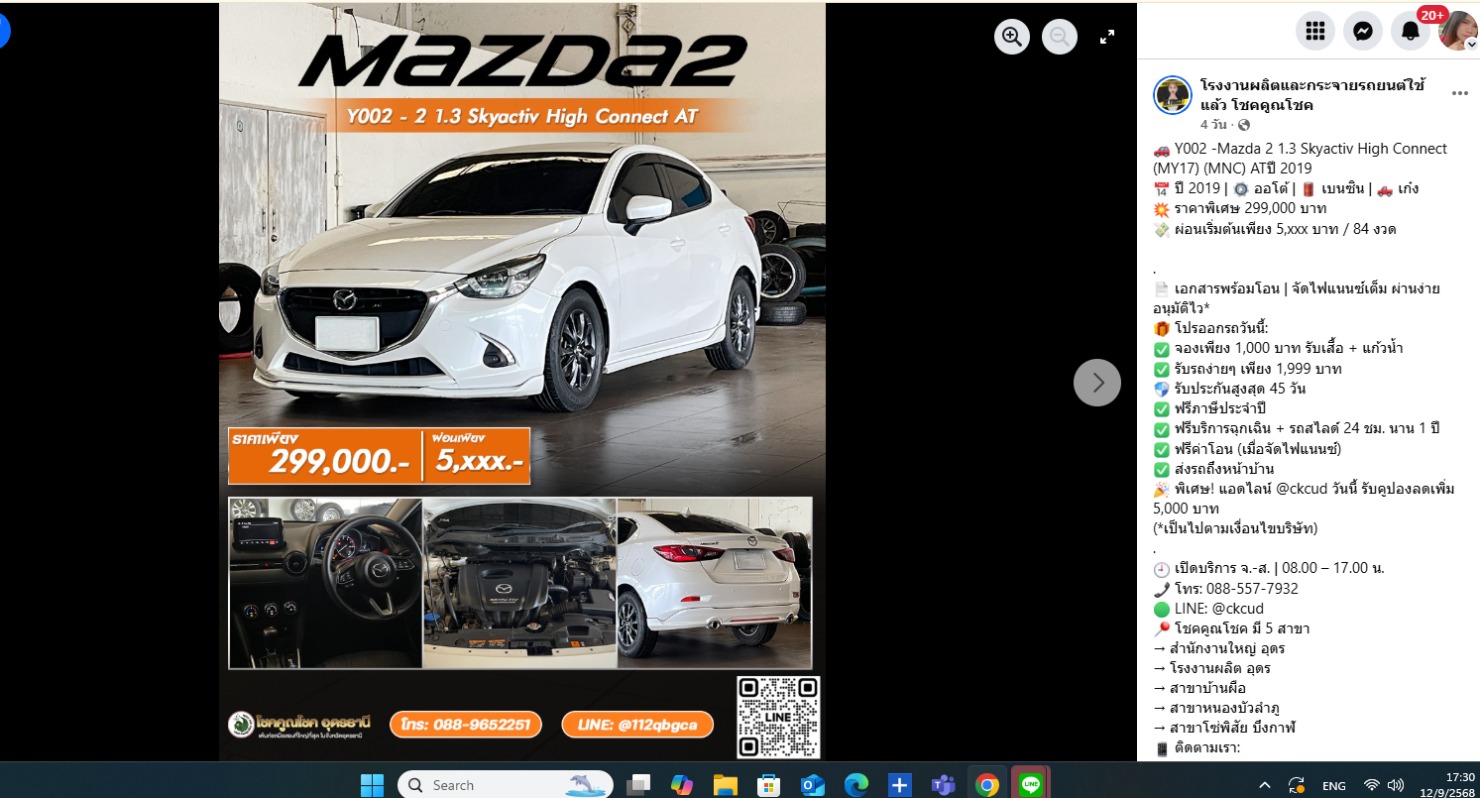Open the LINE app from the taskbar
The width and height of the screenshot is (1480, 798).
click(x=1030, y=785)
